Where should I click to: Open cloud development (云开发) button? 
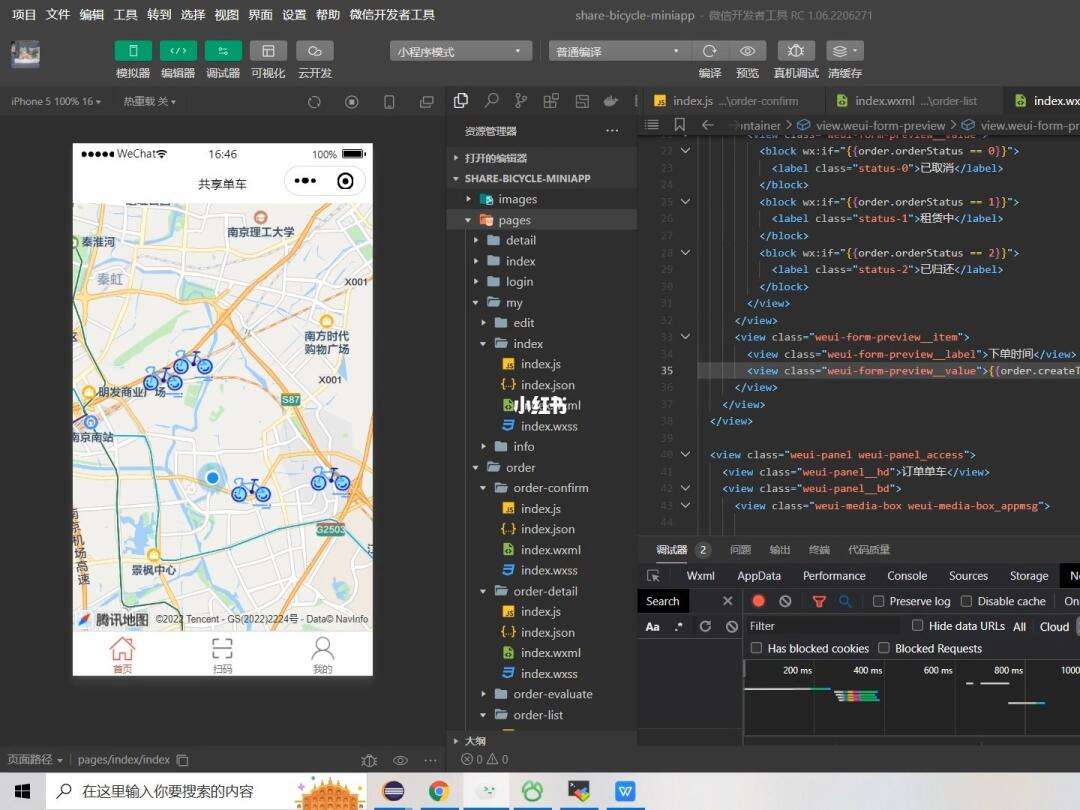(x=315, y=51)
